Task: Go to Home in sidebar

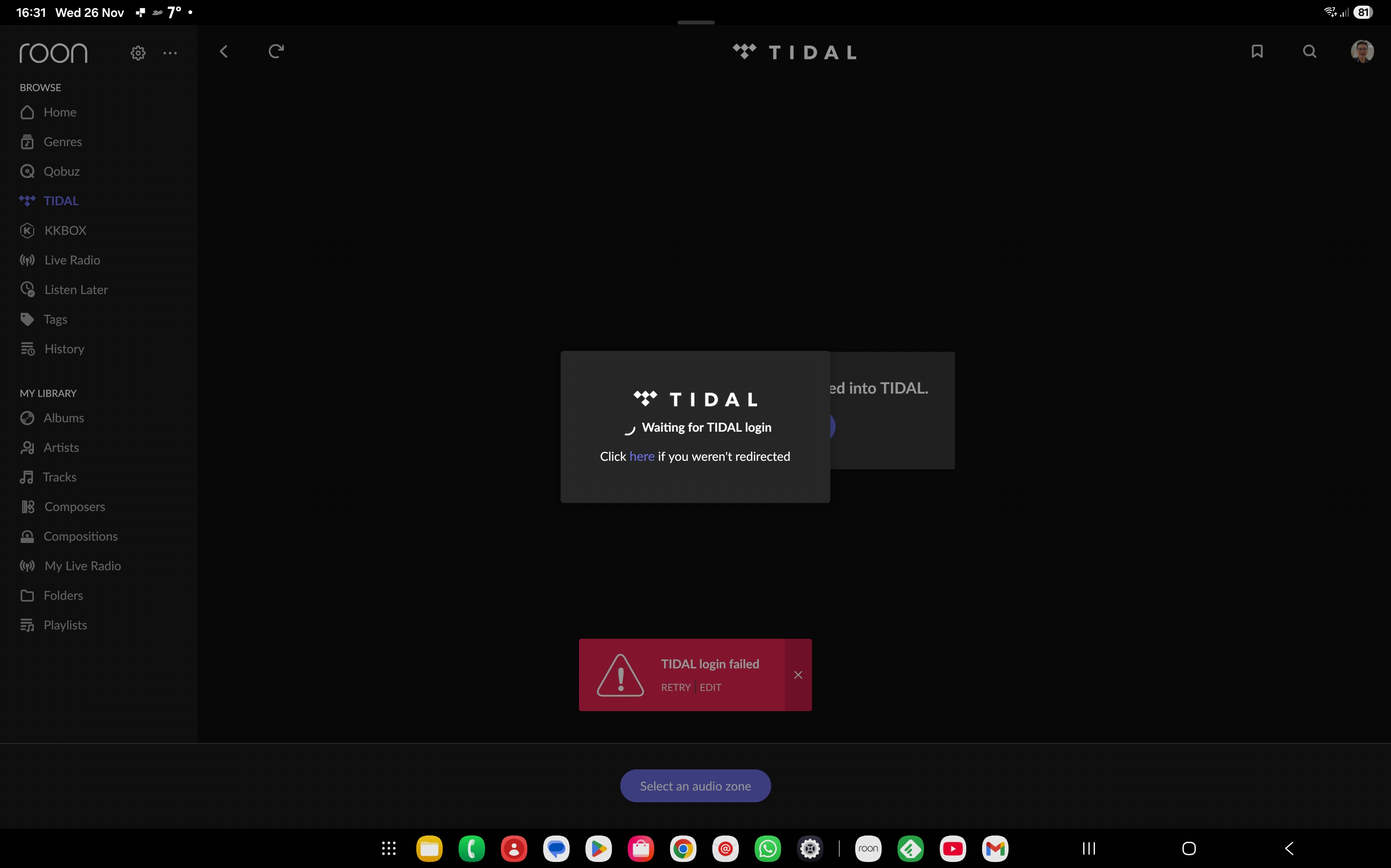Action: click(60, 112)
